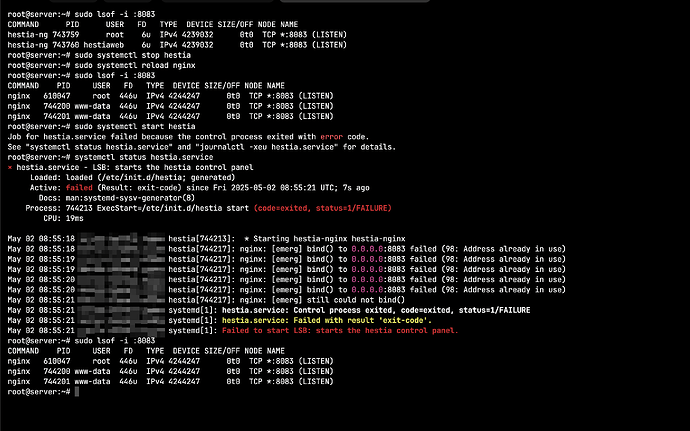The height and width of the screenshot is (431, 690).
Task: Click the 'Job for hestia.service failed' line
Action: pos(188,137)
